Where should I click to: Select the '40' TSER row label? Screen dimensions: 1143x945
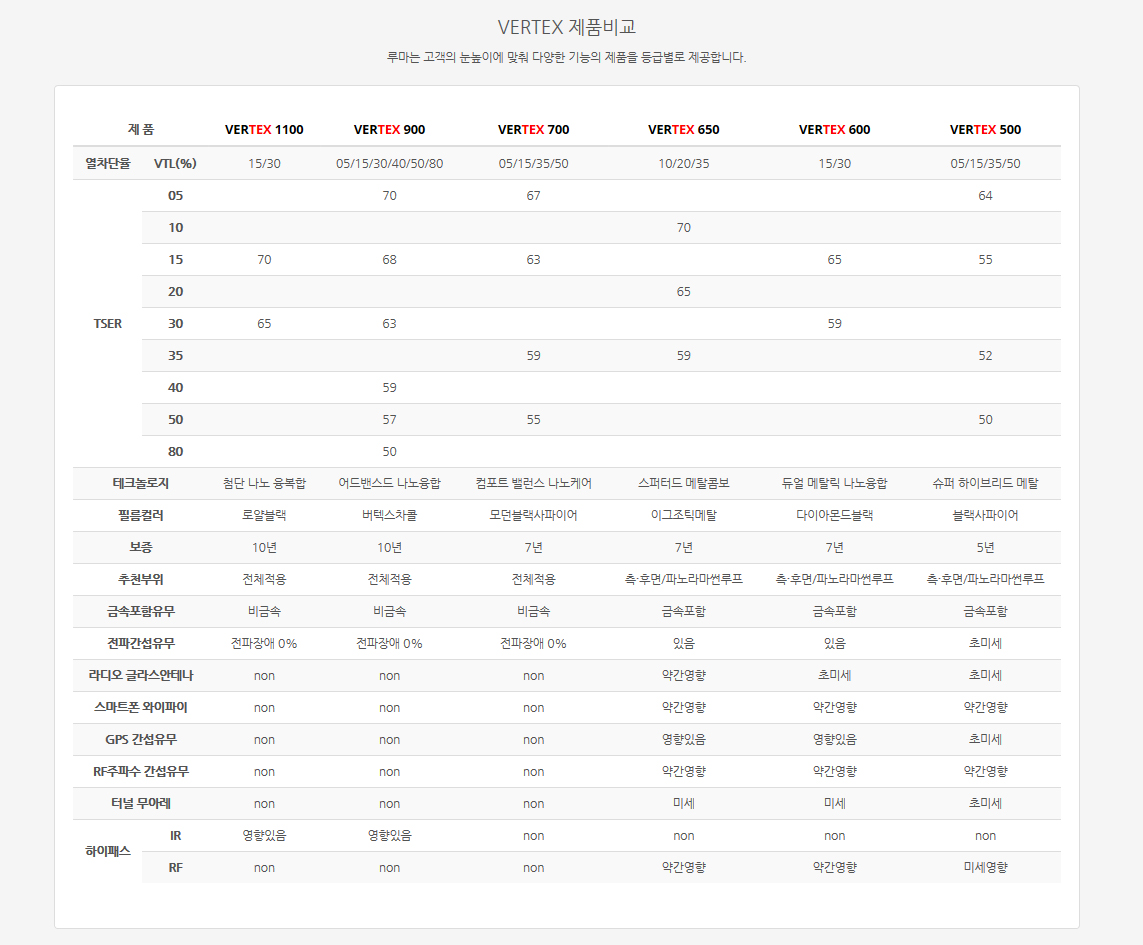(x=176, y=387)
